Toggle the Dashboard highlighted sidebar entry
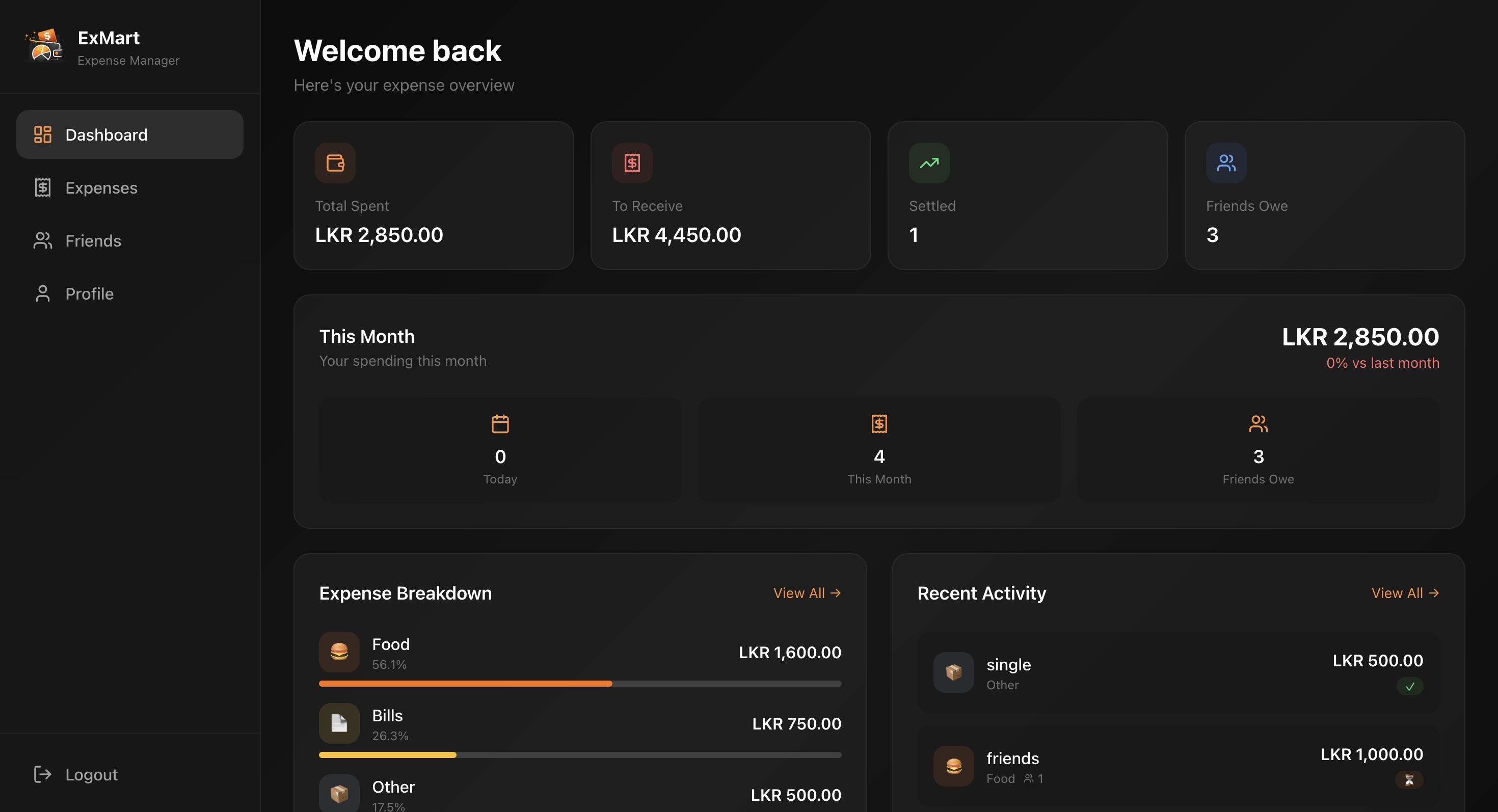The width and height of the screenshot is (1498, 812). (x=106, y=134)
